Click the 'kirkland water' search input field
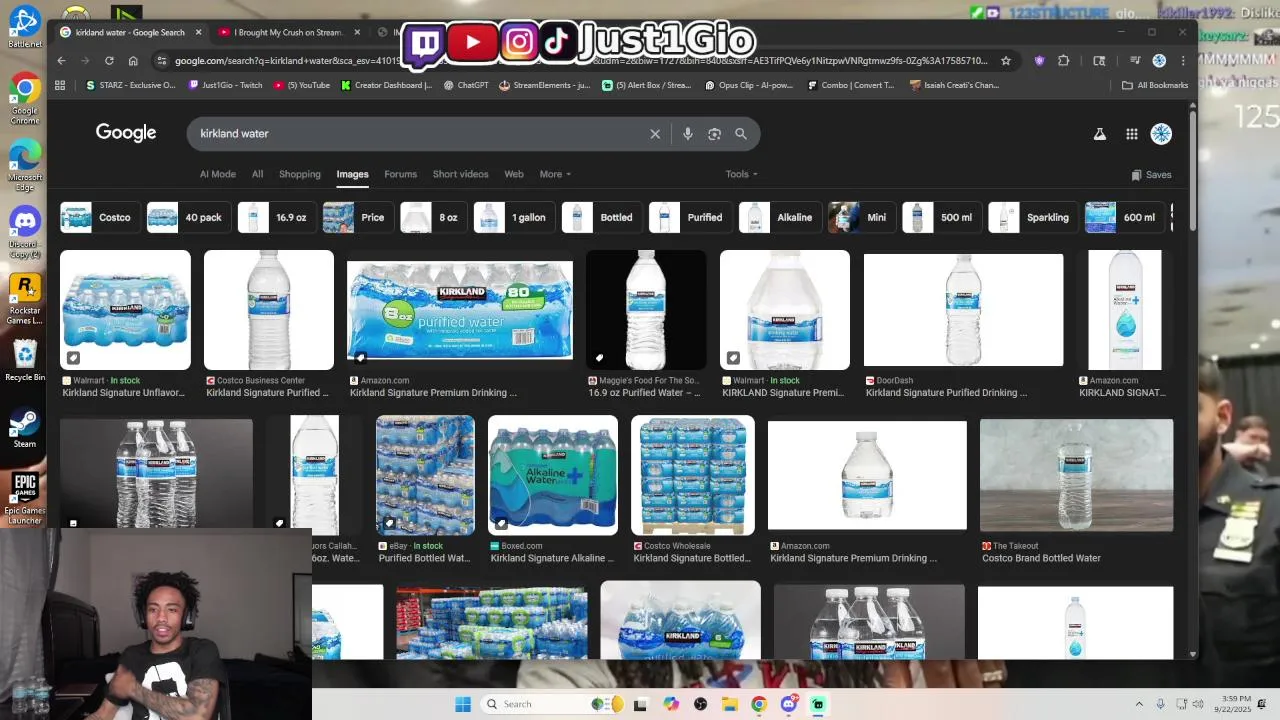Image resolution: width=1280 pixels, height=720 pixels. pyautogui.click(x=420, y=134)
